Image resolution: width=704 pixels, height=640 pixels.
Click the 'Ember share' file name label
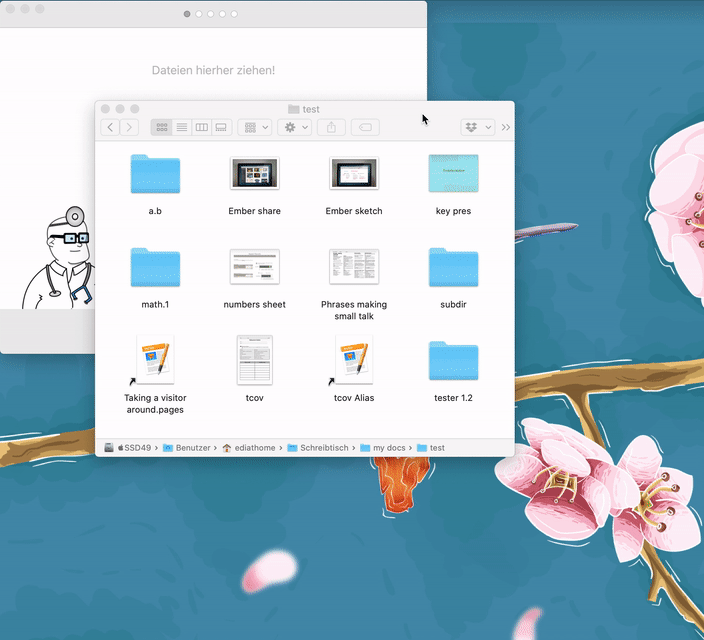point(255,211)
